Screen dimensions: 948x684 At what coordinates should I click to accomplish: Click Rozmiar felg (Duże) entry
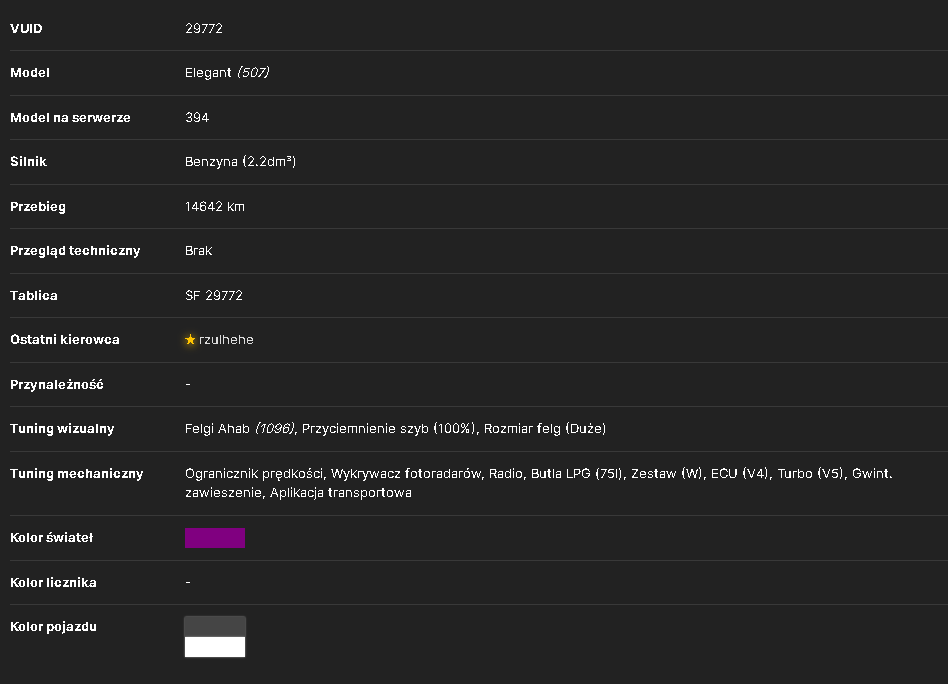(x=545, y=428)
